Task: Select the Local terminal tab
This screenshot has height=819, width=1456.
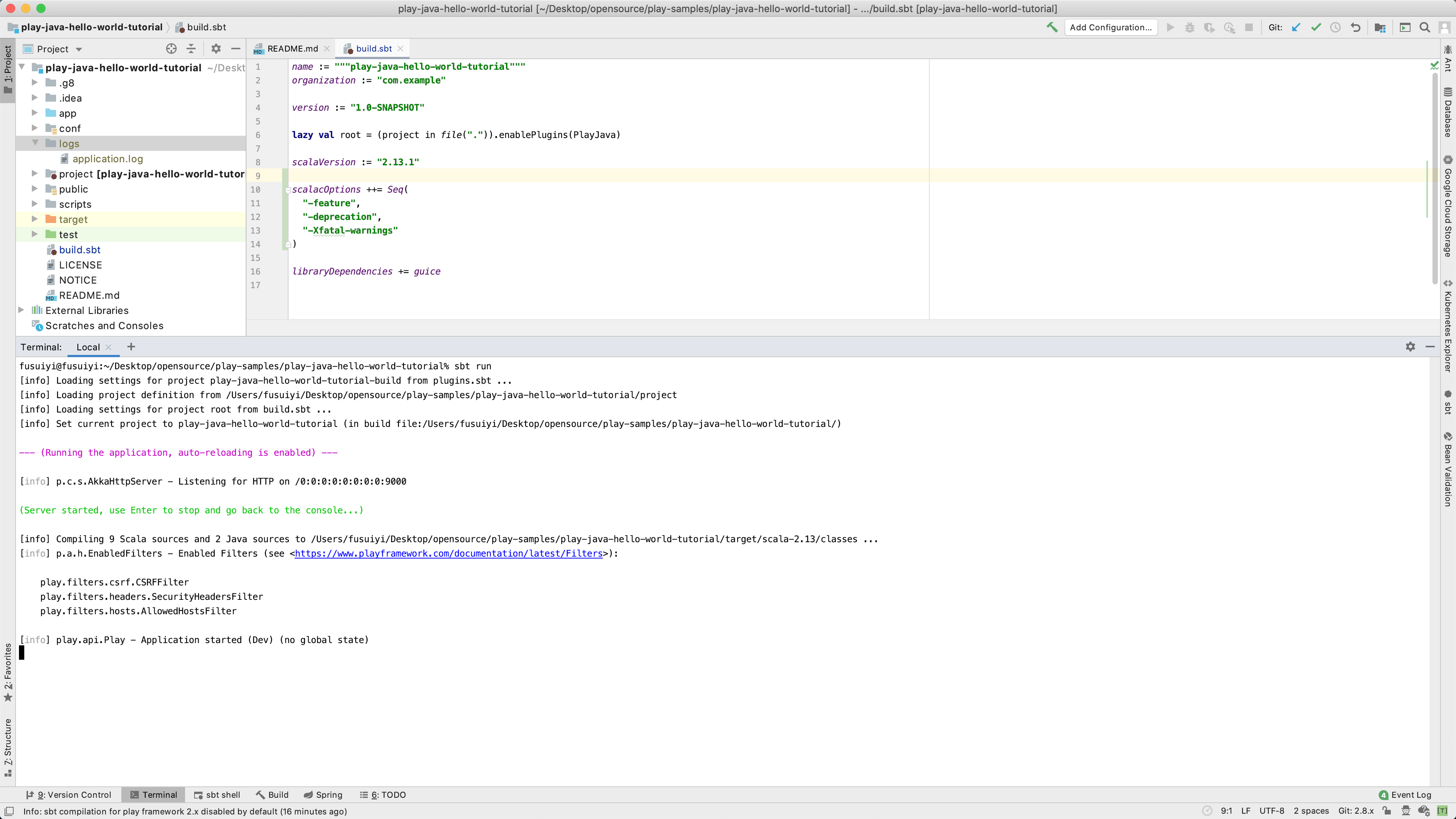Action: pyautogui.click(x=88, y=347)
